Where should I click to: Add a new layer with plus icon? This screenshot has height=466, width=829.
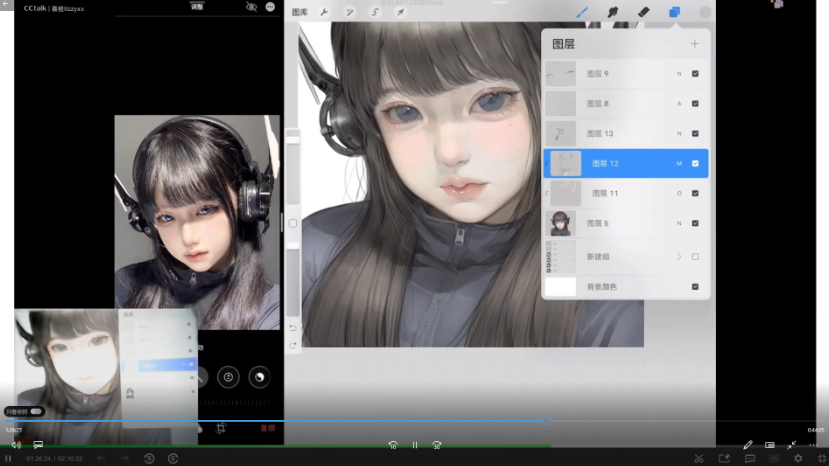[x=695, y=44]
